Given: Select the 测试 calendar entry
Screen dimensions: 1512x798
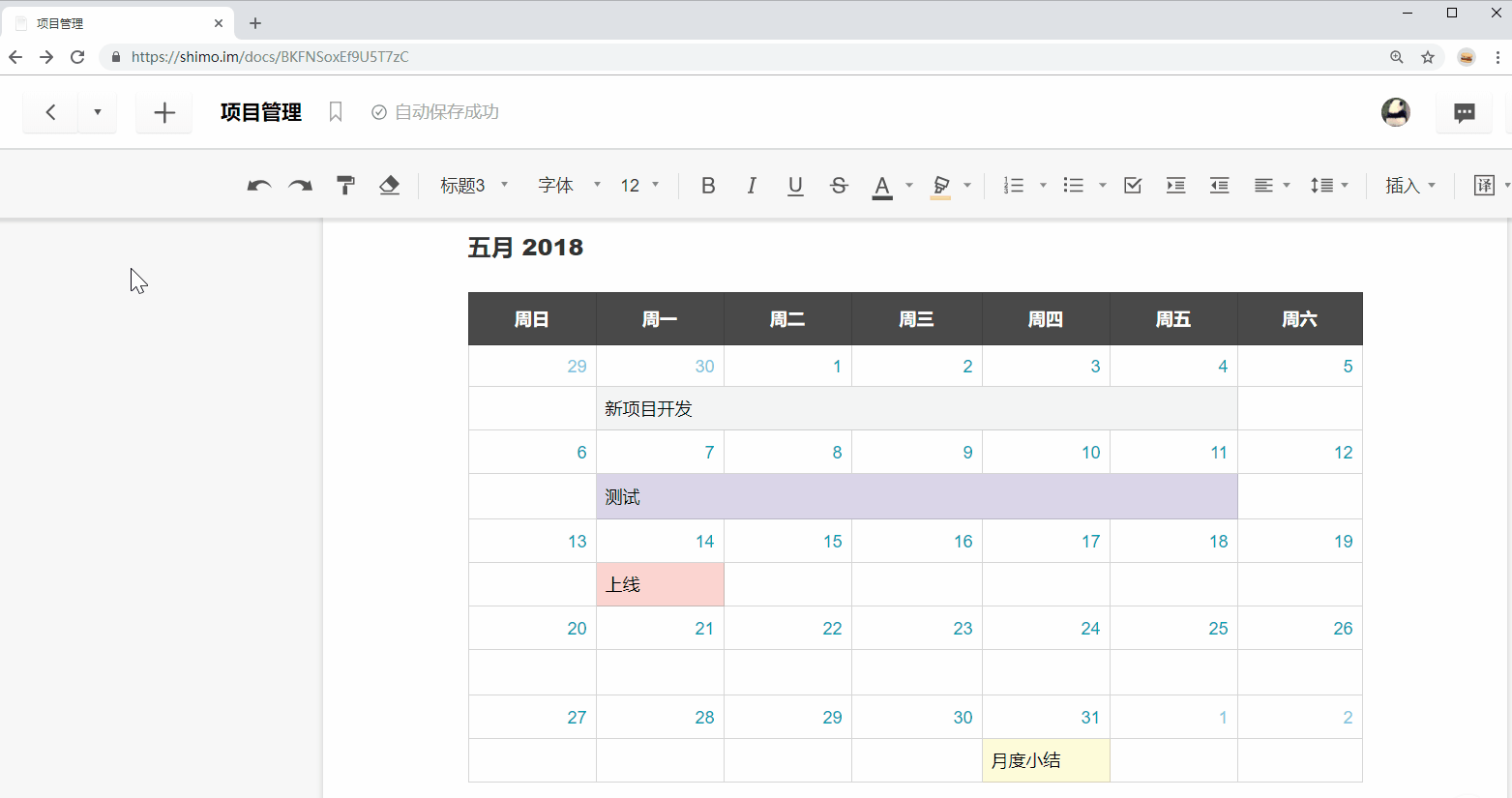Looking at the screenshot, I should (917, 496).
